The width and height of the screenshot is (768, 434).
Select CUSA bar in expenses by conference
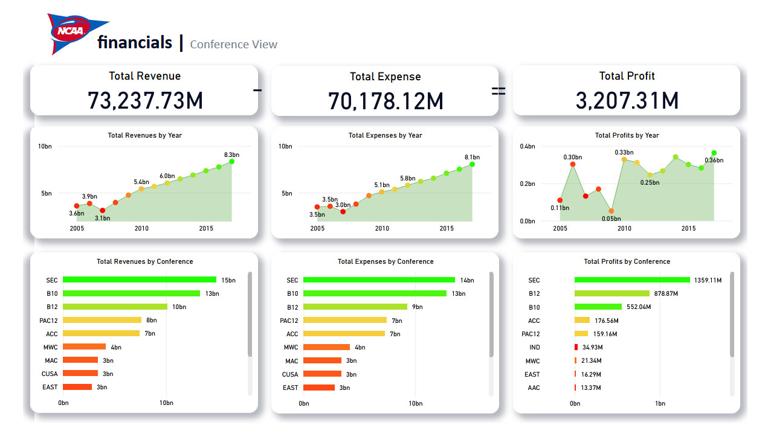click(x=322, y=374)
